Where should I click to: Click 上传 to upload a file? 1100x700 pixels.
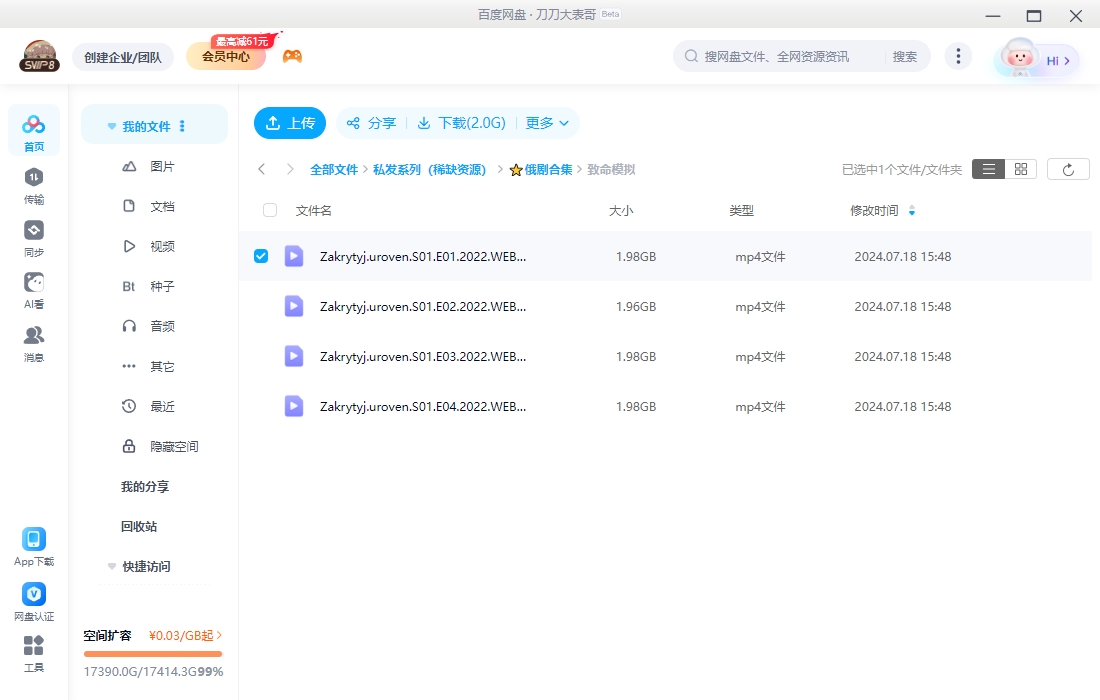289,123
